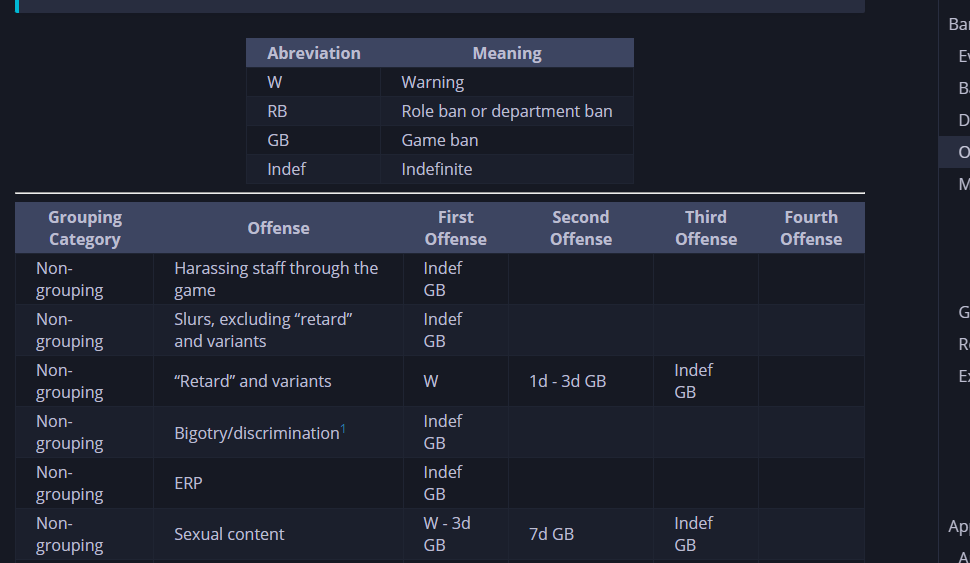The image size is (970, 563).
Task: Open the Bigotry/discrimination footnote 1 link
Action: (343, 429)
